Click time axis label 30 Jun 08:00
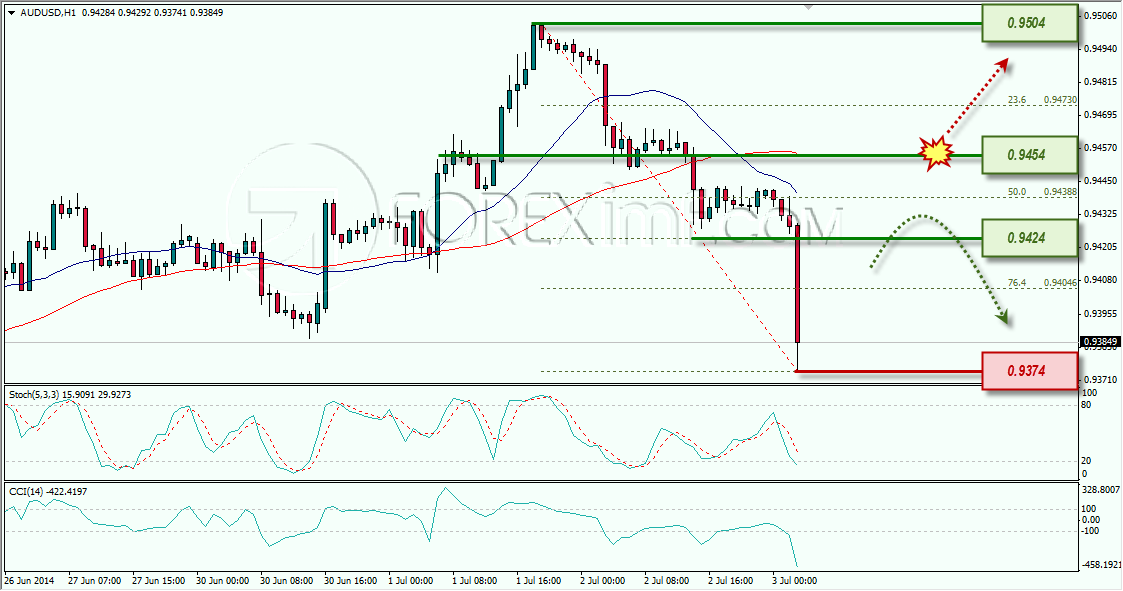This screenshot has height=591, width=1123. pyautogui.click(x=286, y=580)
